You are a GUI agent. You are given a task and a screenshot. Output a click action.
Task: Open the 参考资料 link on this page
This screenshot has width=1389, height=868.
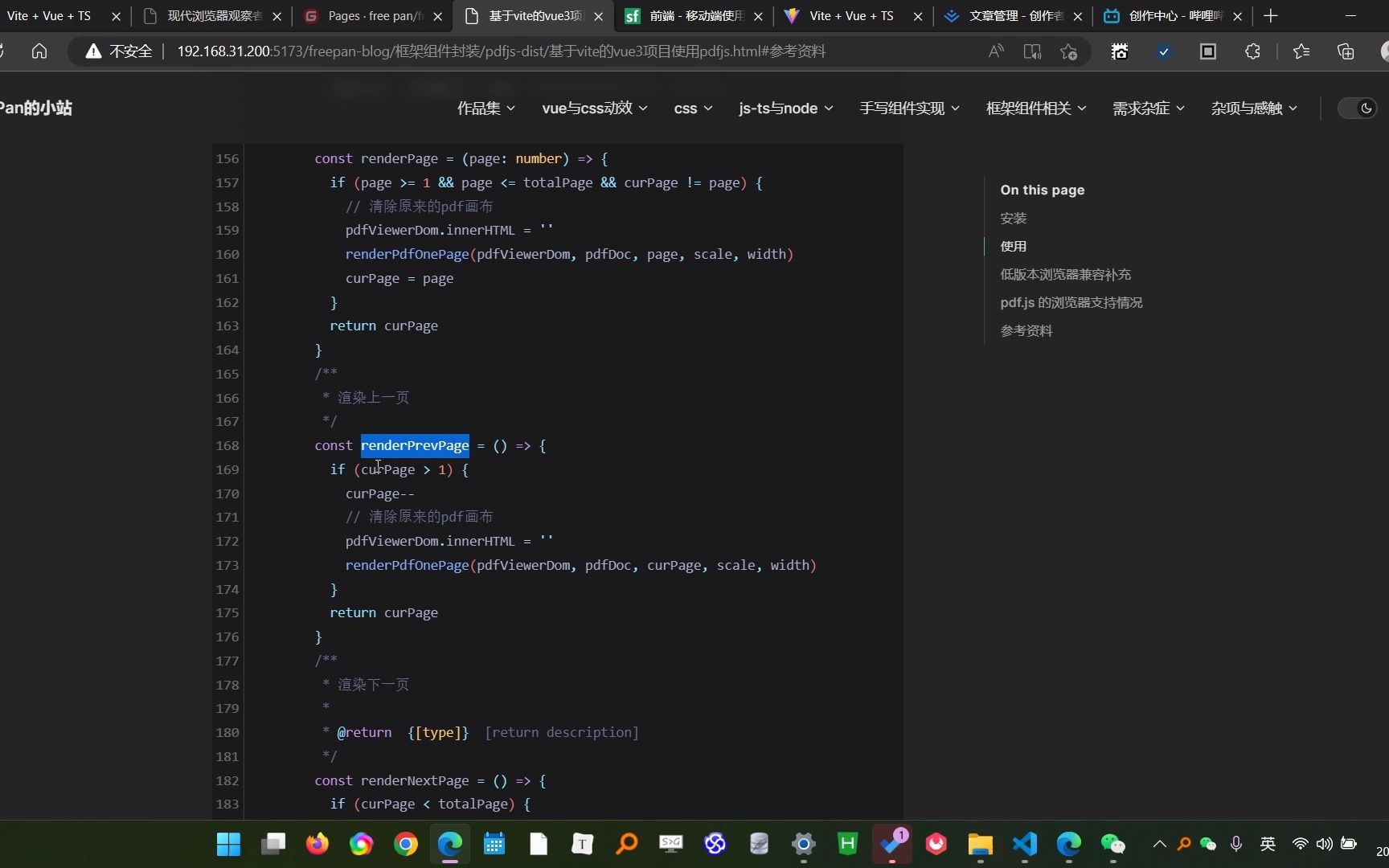point(1026,330)
